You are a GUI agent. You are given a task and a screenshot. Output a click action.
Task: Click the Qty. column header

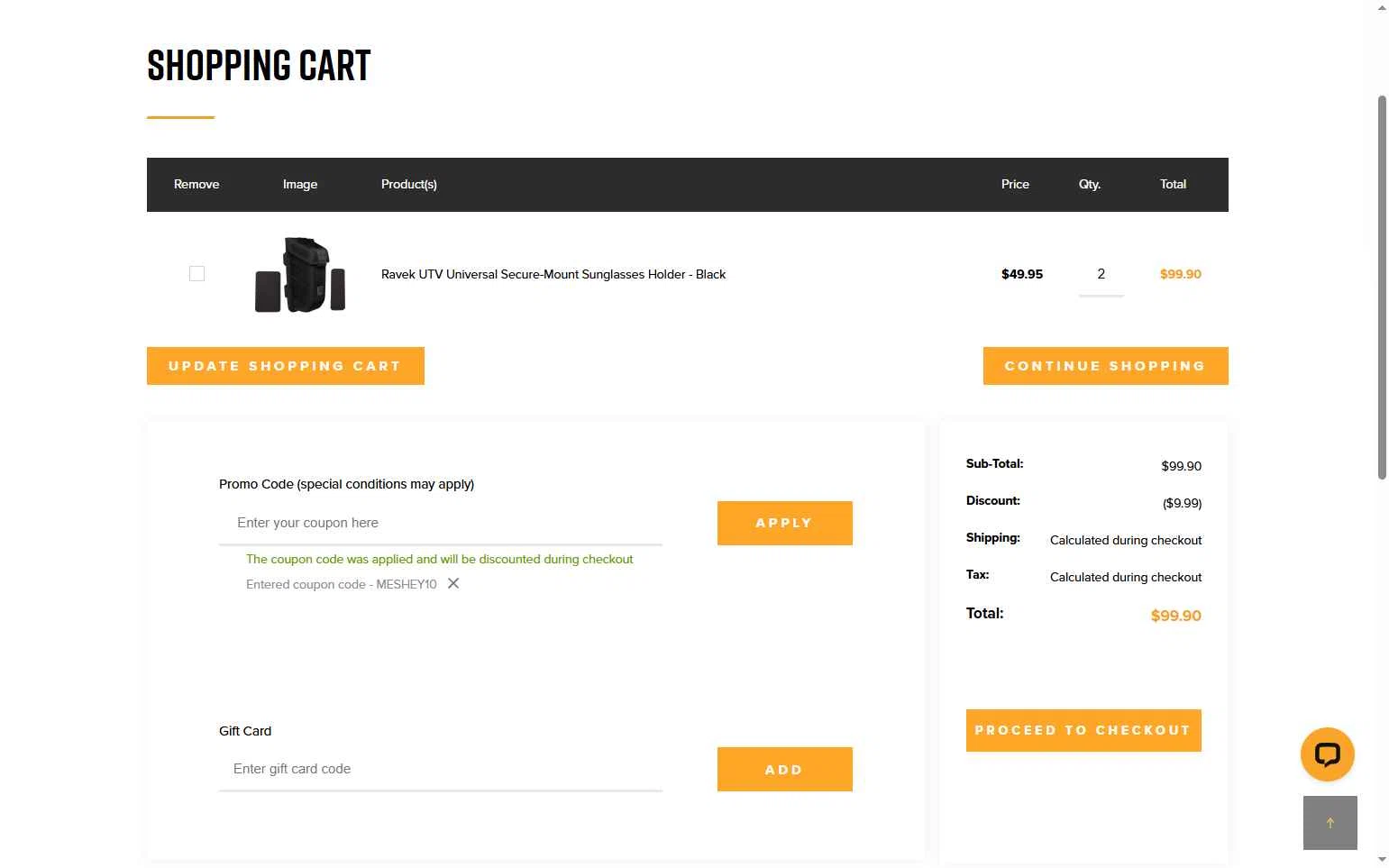1090,184
